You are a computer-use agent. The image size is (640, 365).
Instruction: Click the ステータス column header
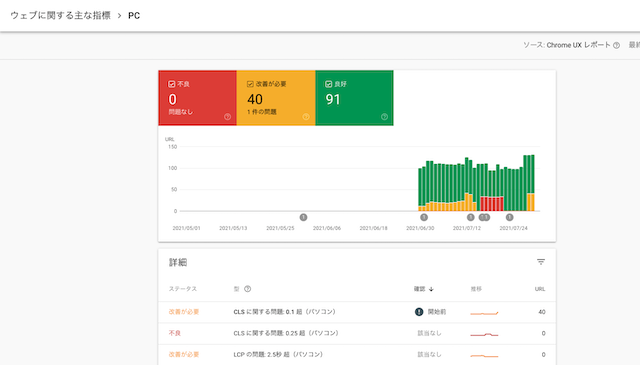tap(183, 289)
